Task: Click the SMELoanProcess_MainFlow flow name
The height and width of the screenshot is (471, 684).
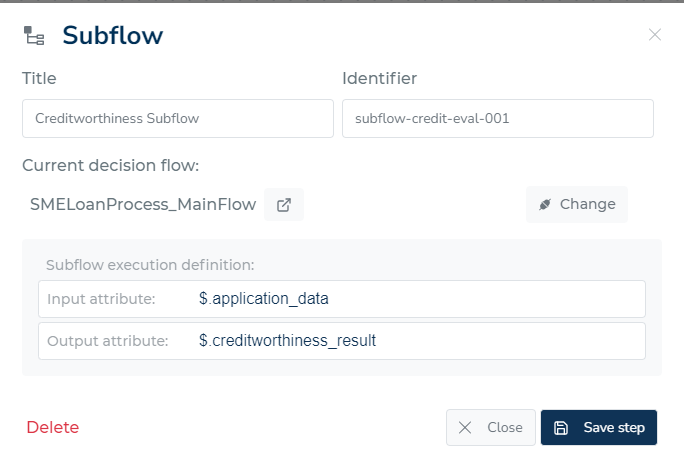Action: point(143,204)
